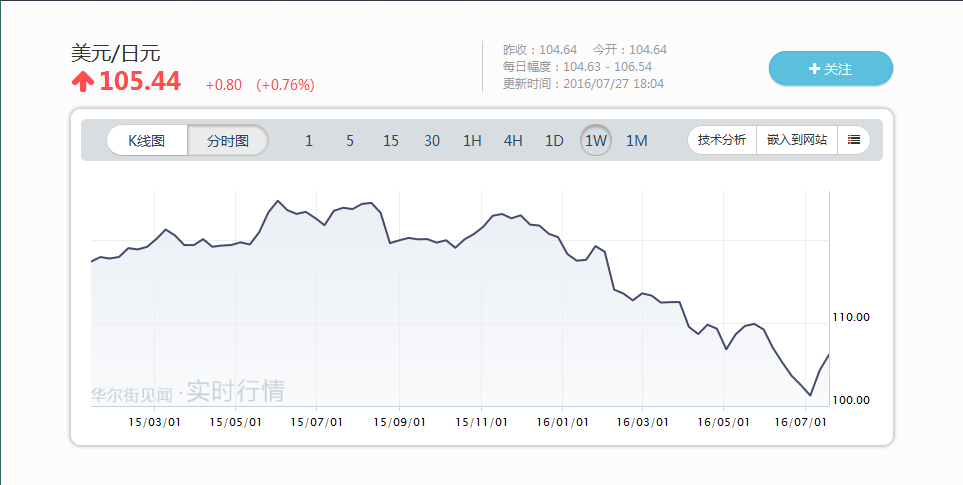Click the 美元/日元 currency pair title
Image resolution: width=963 pixels, height=485 pixels.
tap(115, 53)
